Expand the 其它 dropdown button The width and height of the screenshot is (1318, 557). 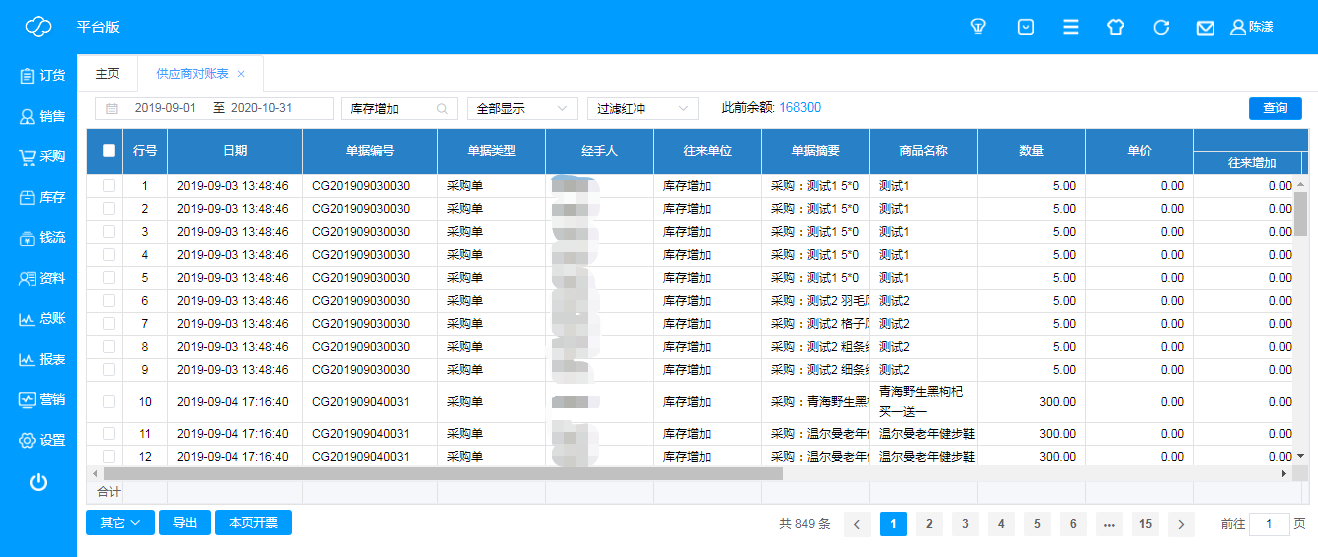120,523
